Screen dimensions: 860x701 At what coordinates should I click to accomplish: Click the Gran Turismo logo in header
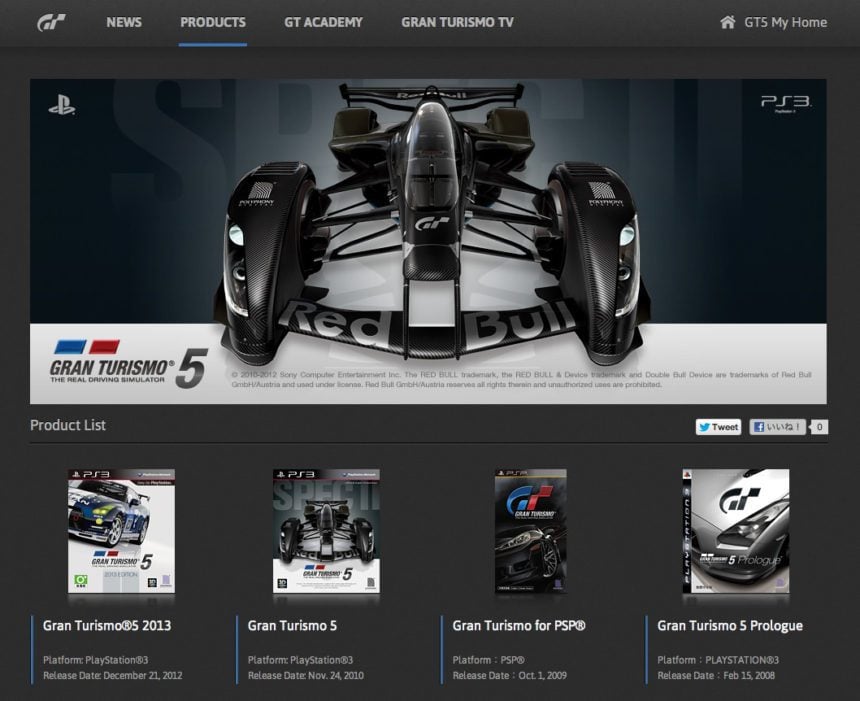51,22
